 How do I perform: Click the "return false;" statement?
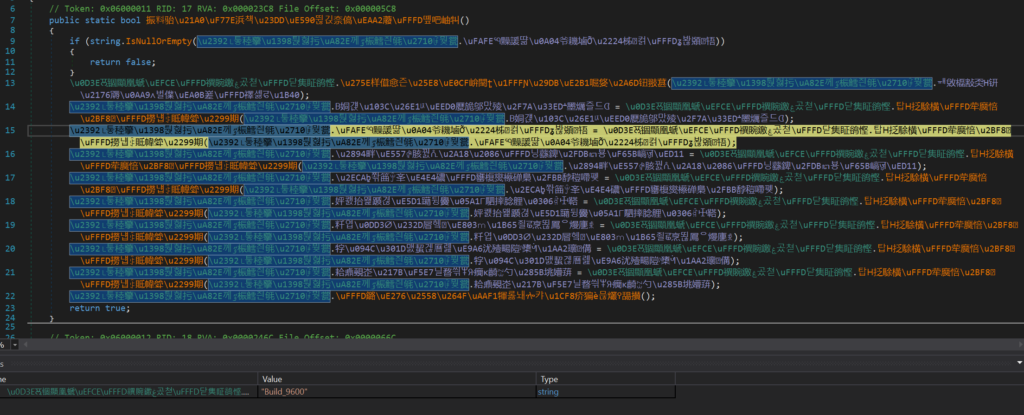(x=122, y=62)
